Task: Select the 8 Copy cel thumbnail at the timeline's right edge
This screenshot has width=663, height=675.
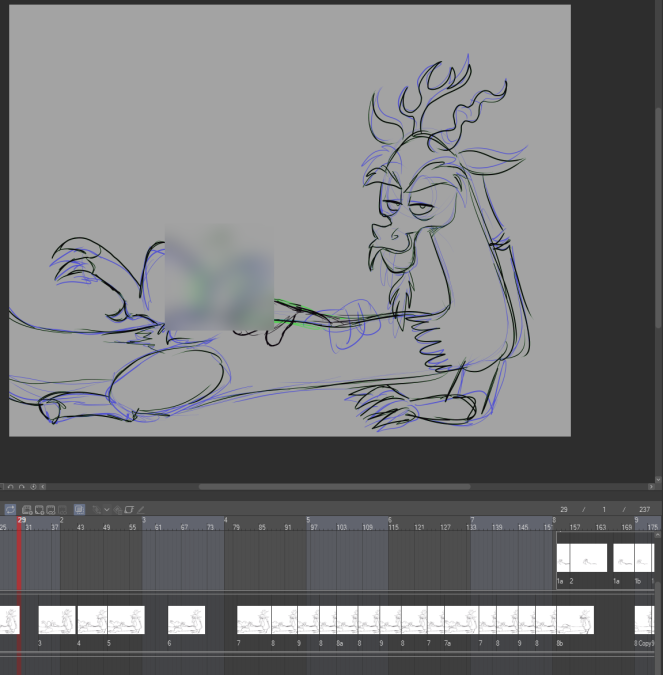Action: point(644,620)
